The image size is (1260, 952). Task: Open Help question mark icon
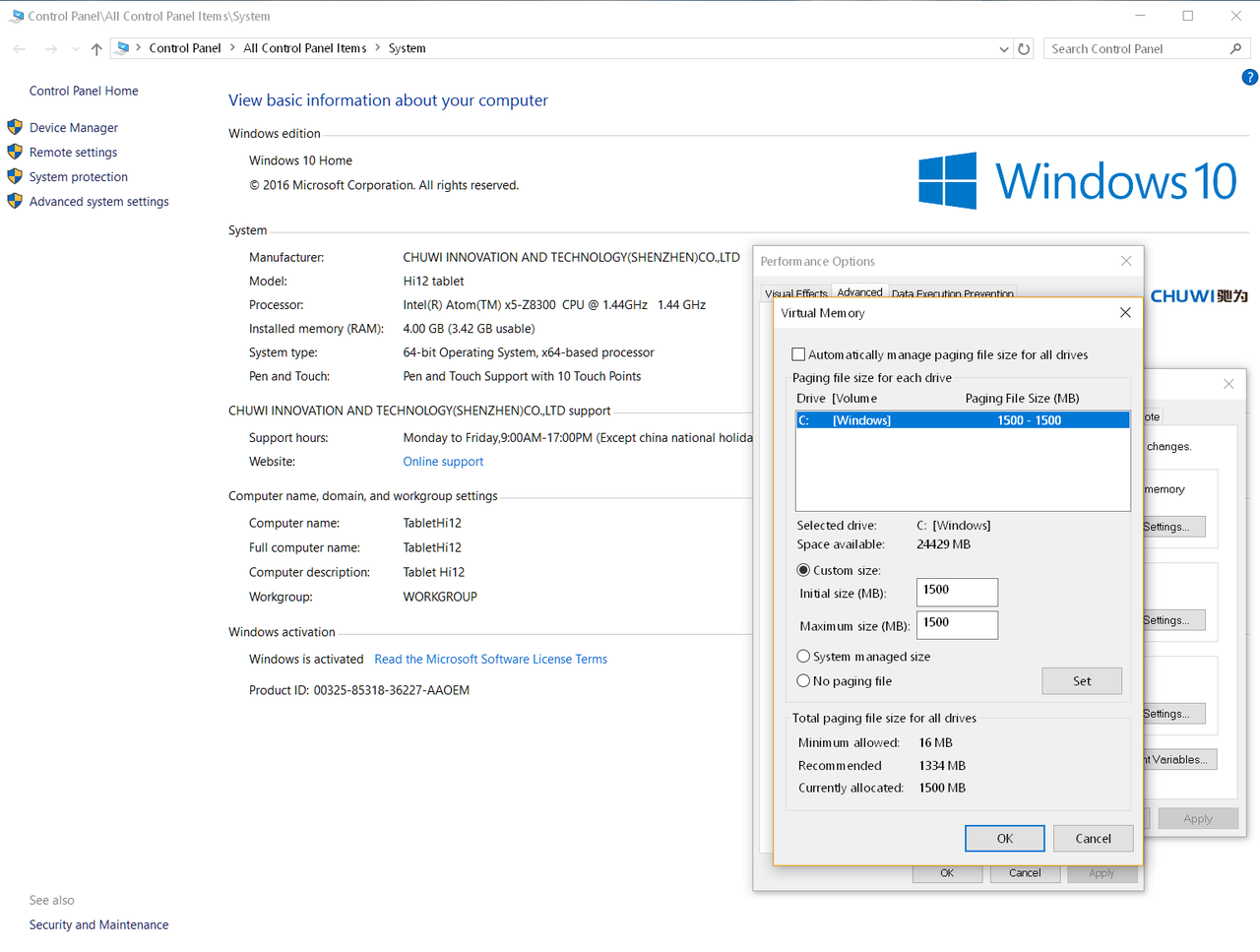point(1249,77)
